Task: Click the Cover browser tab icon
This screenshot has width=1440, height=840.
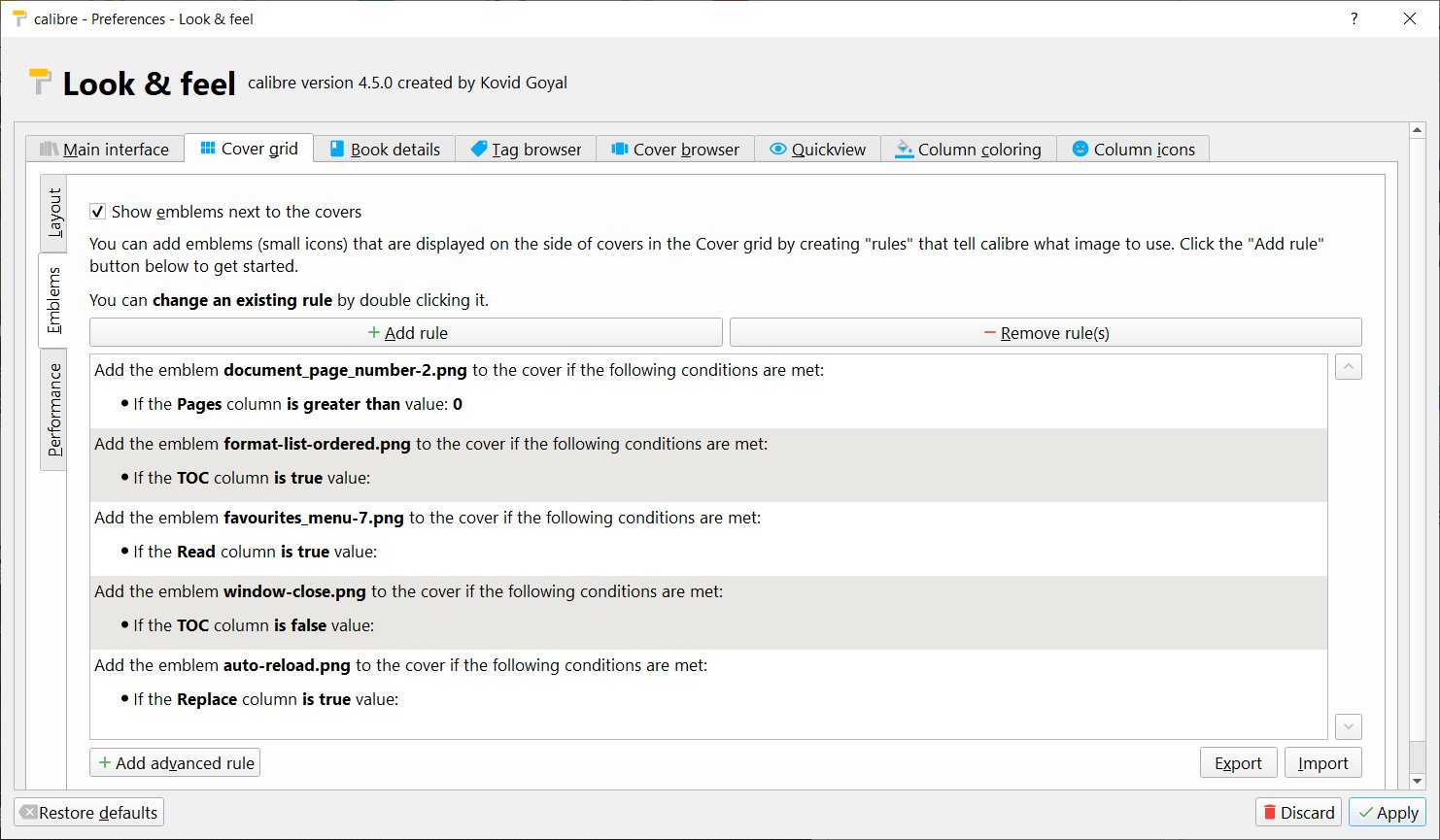Action: pyautogui.click(x=620, y=149)
